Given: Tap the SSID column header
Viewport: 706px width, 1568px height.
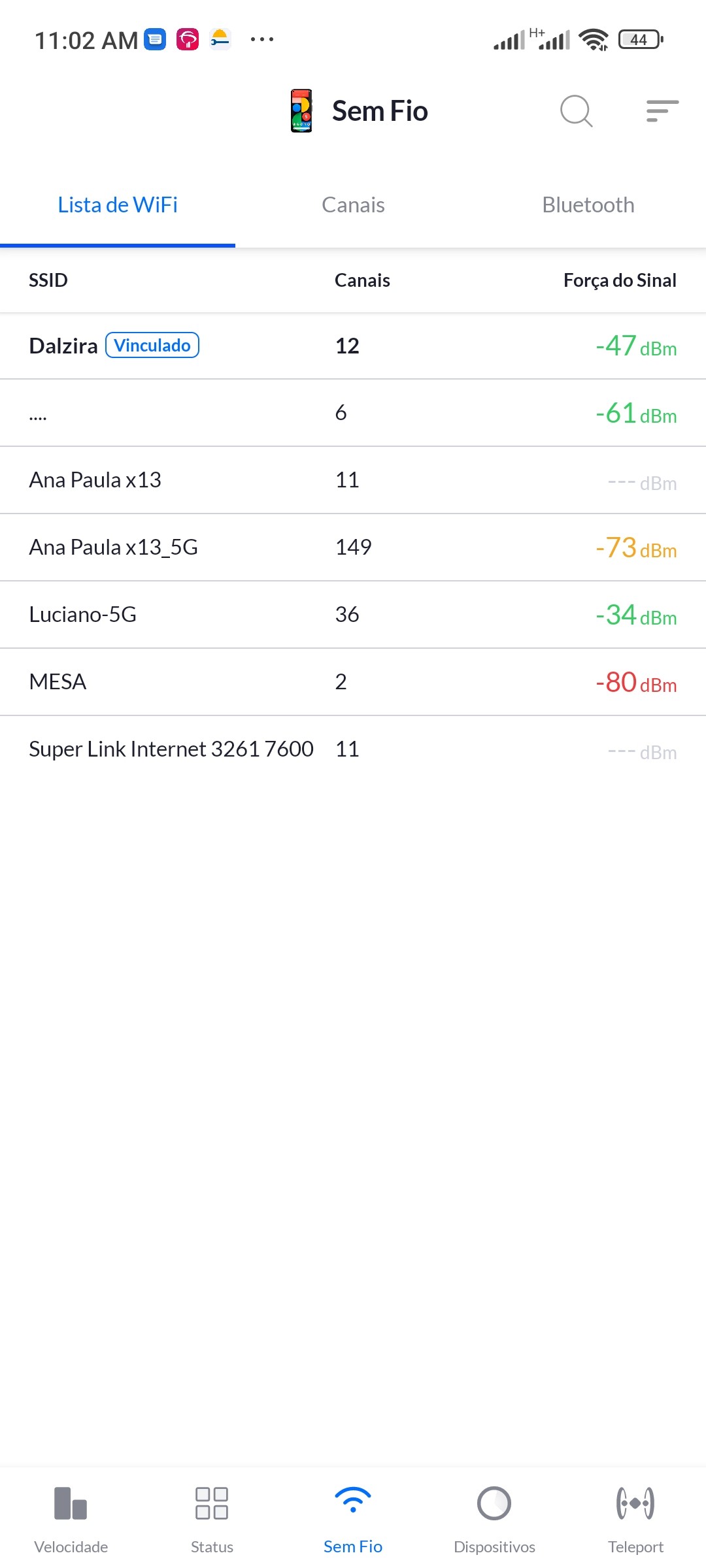Looking at the screenshot, I should tap(48, 280).
